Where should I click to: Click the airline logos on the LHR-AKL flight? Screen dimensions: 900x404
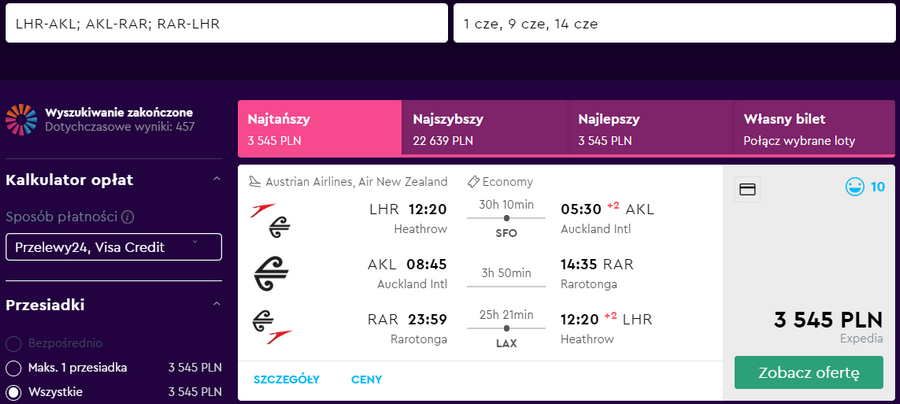tap(271, 220)
